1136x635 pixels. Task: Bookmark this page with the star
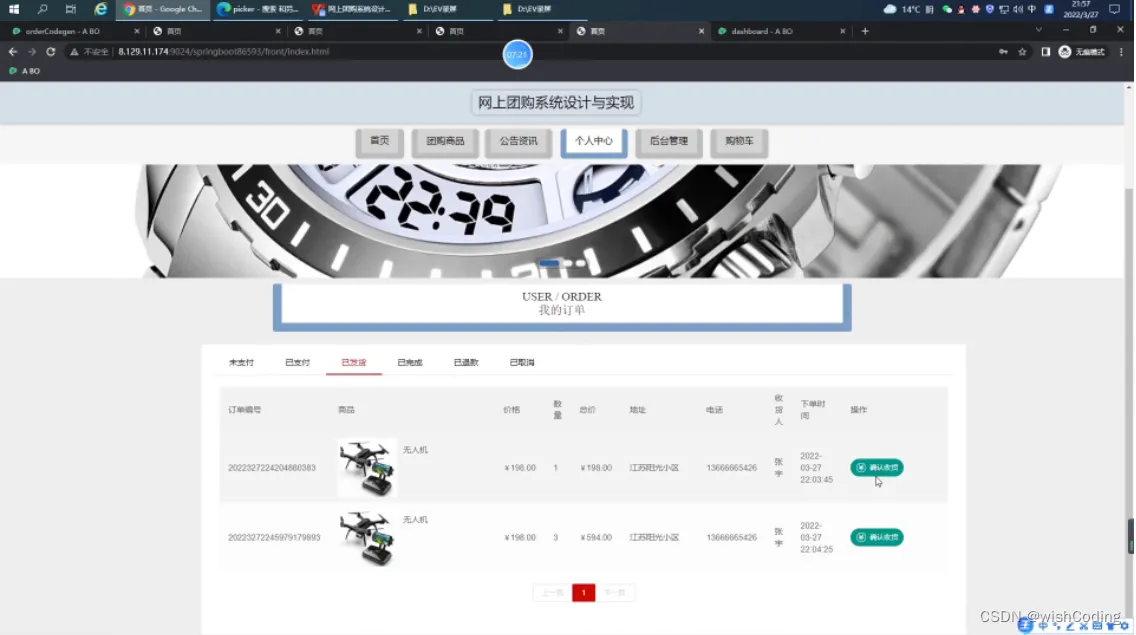[1022, 51]
